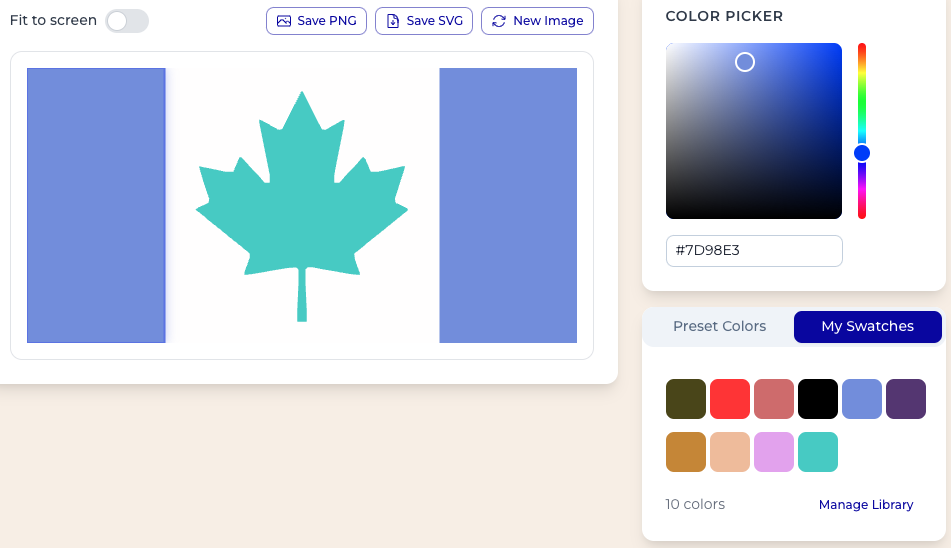Click the COLOR PICKER heading

pos(724,16)
